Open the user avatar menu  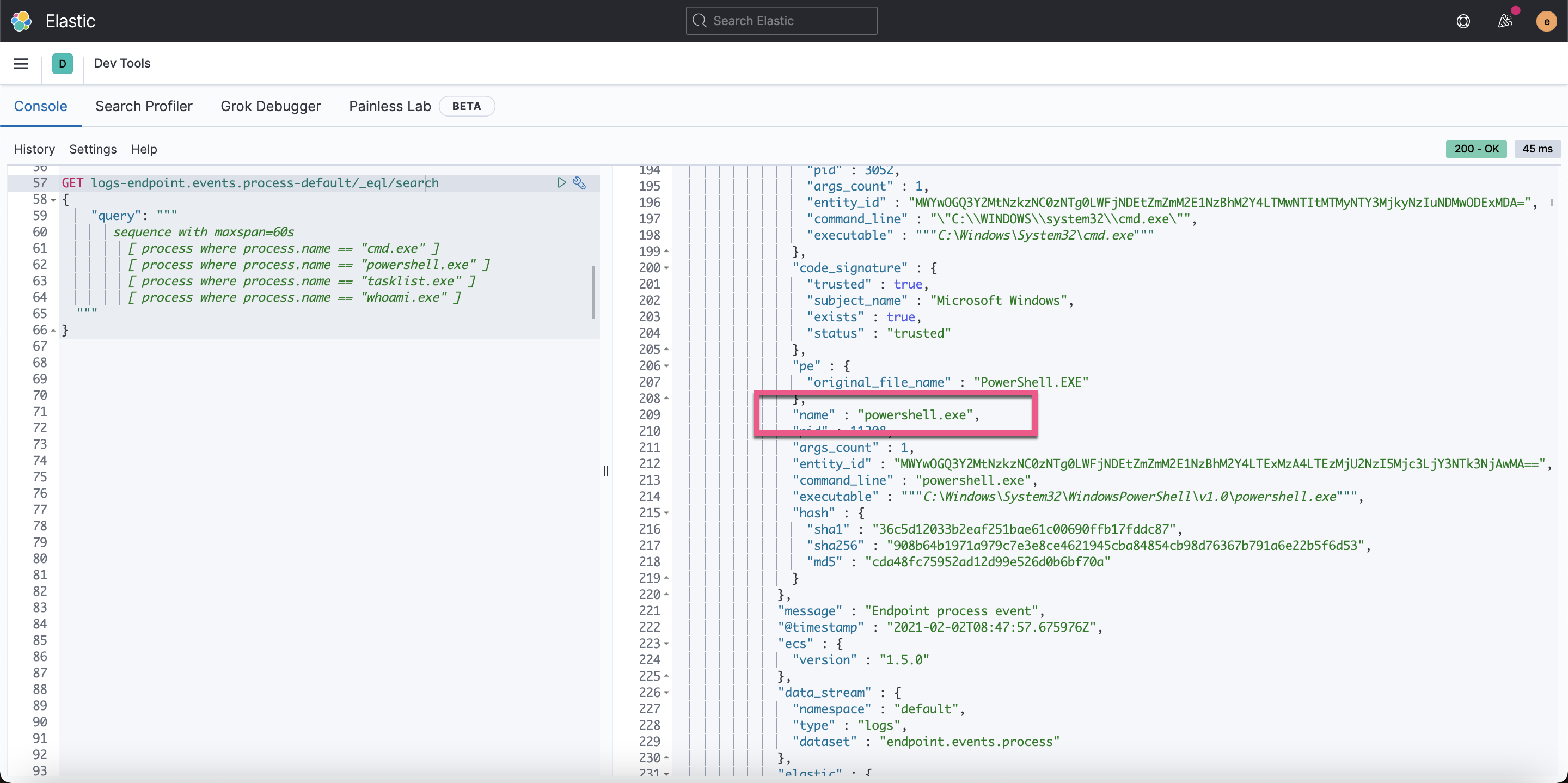click(1546, 21)
